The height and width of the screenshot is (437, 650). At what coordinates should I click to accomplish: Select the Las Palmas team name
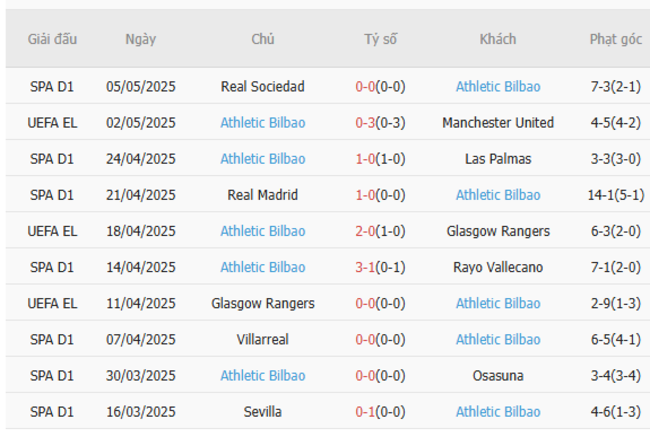498,159
